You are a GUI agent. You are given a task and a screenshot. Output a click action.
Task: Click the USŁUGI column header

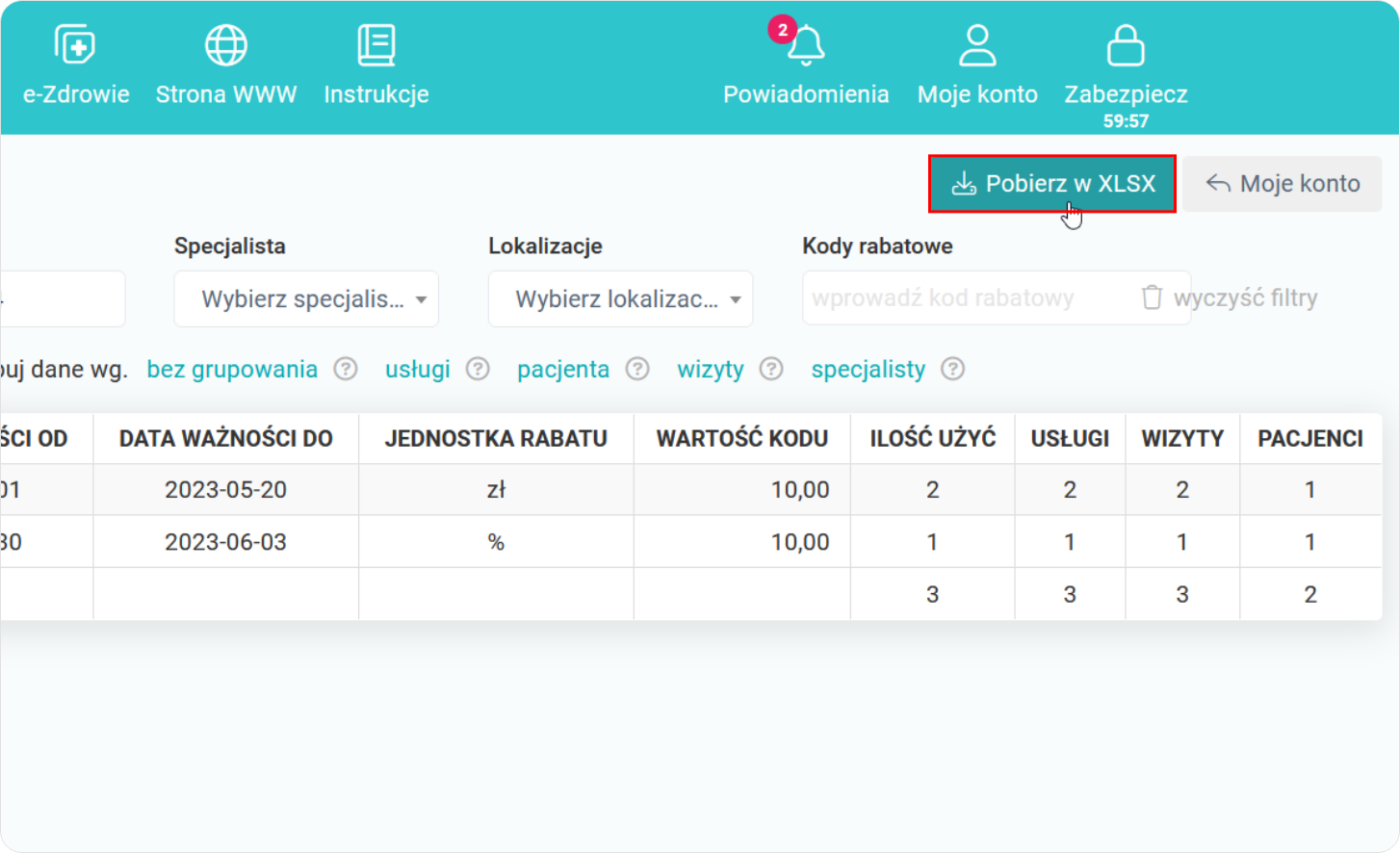coord(1070,439)
